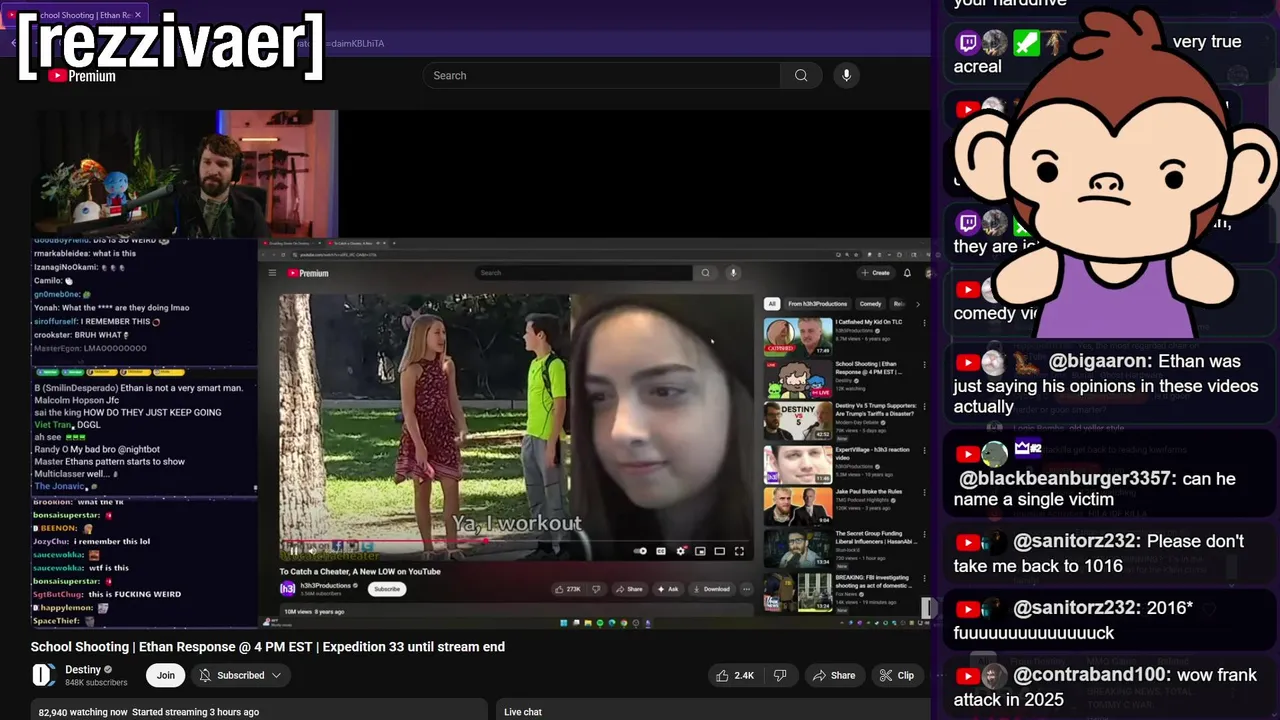Open settings gear in inner player
The height and width of the screenshot is (720, 1280).
(x=681, y=551)
